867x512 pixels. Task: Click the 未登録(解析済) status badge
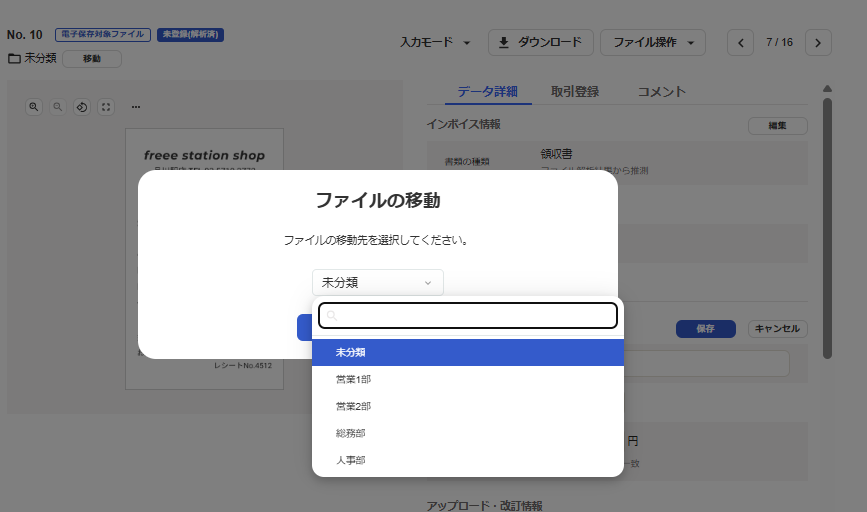[x=190, y=34]
